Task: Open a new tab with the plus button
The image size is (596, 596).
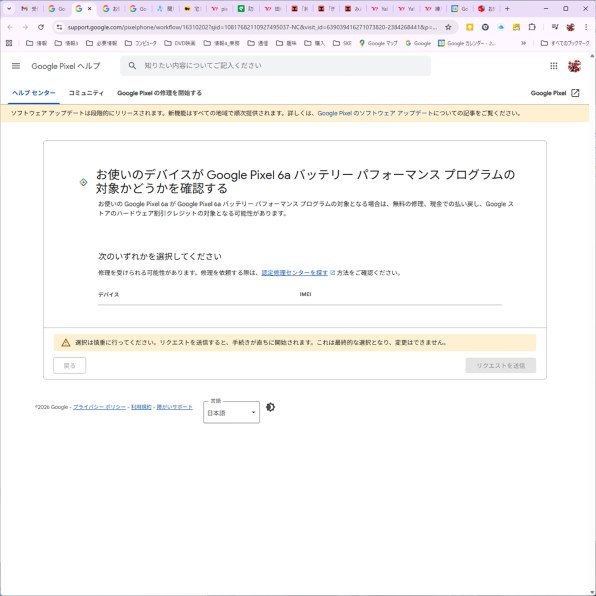Action: pyautogui.click(x=507, y=8)
